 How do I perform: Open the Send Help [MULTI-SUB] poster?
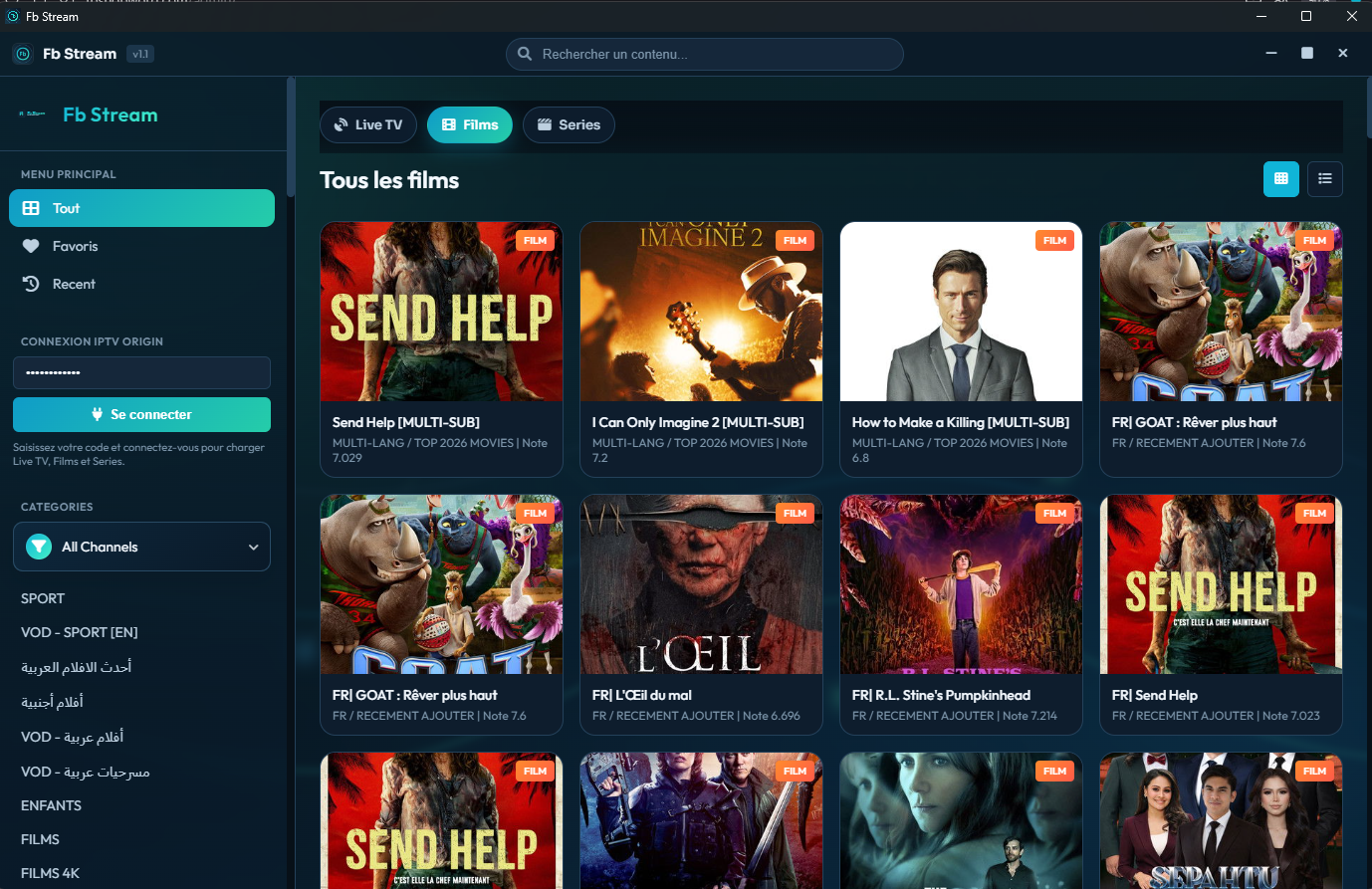[x=441, y=312]
